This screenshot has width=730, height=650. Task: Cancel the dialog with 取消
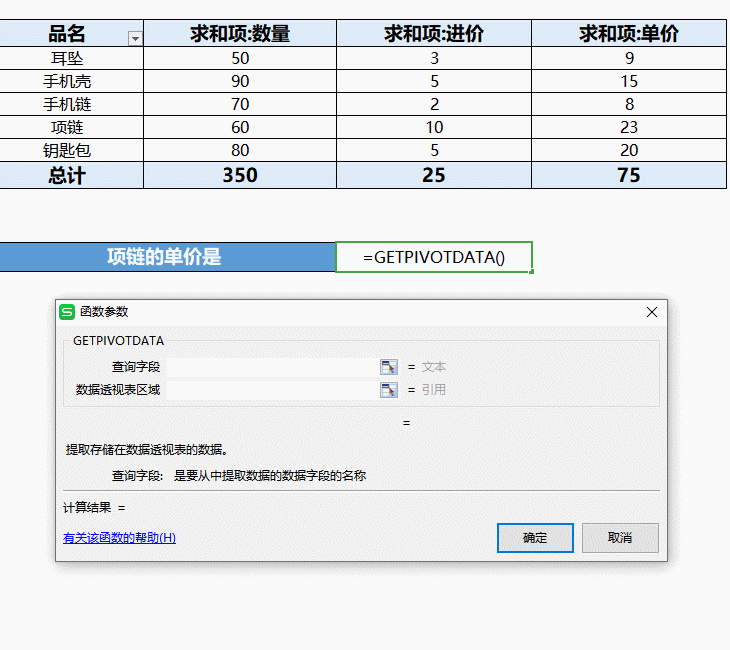click(620, 538)
